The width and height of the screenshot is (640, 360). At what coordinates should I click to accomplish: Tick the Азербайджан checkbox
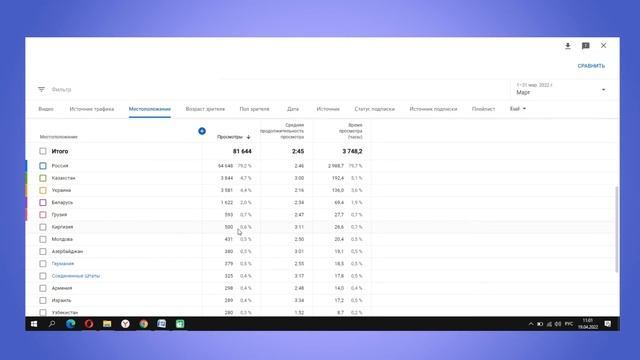point(43,251)
